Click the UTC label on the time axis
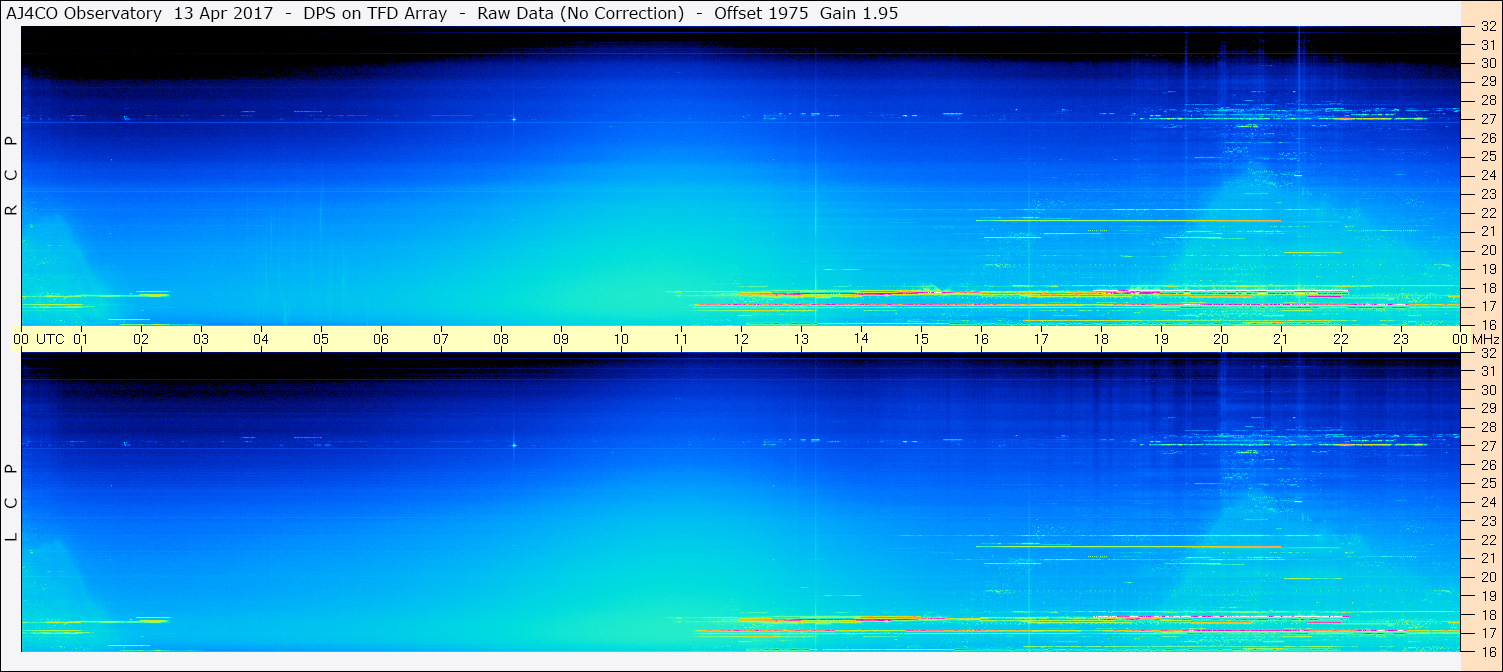The height and width of the screenshot is (672, 1503). point(50,339)
